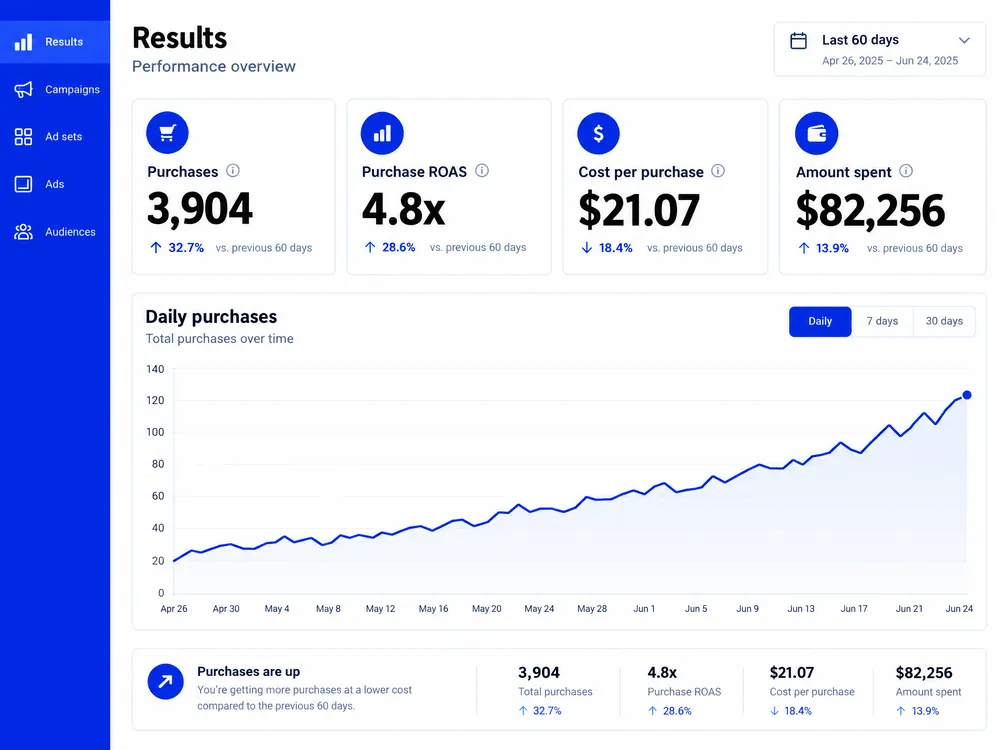Click the May 20 x-axis label
The height and width of the screenshot is (750, 1000).
(x=487, y=609)
